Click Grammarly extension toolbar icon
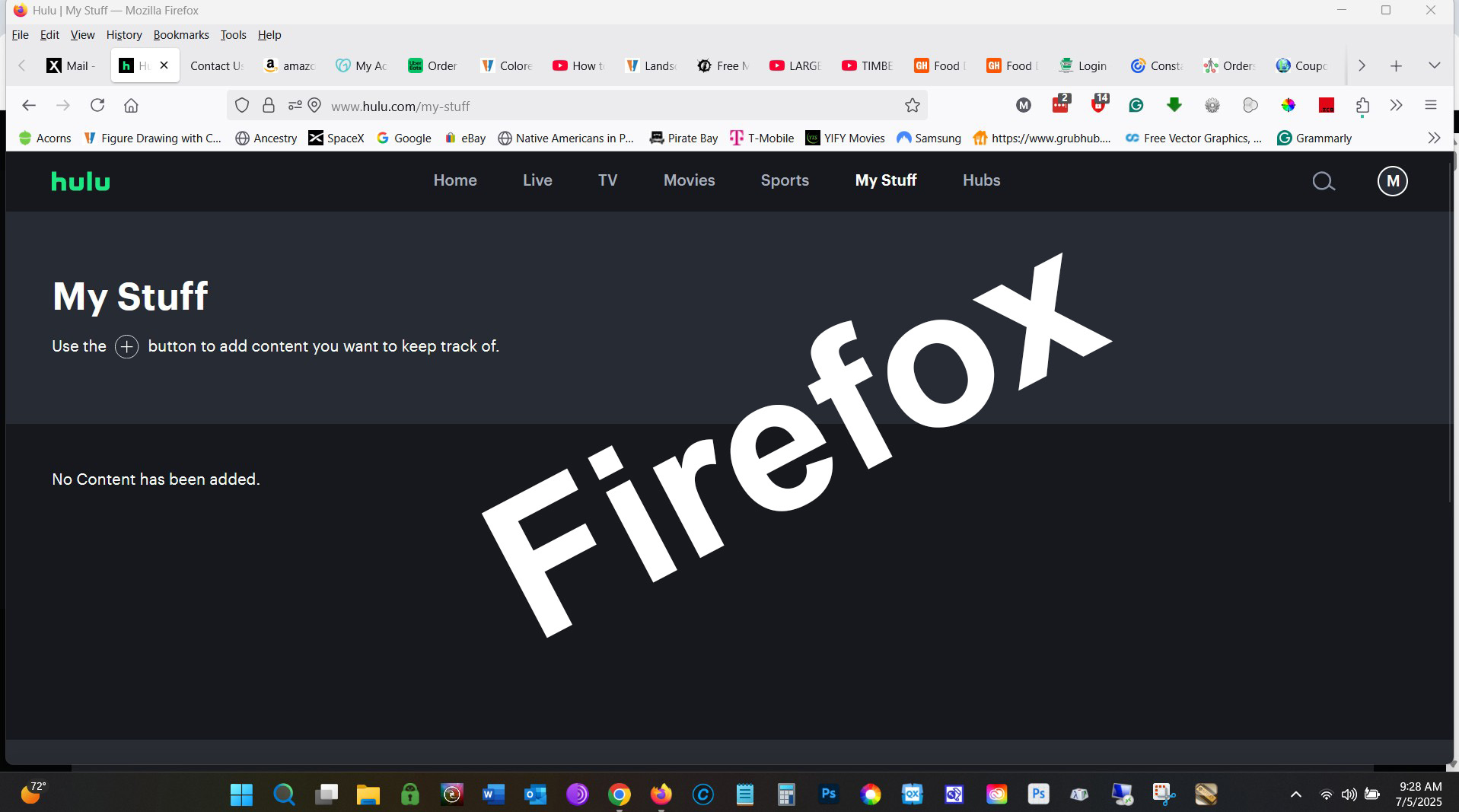Image resolution: width=1459 pixels, height=812 pixels. click(1136, 106)
